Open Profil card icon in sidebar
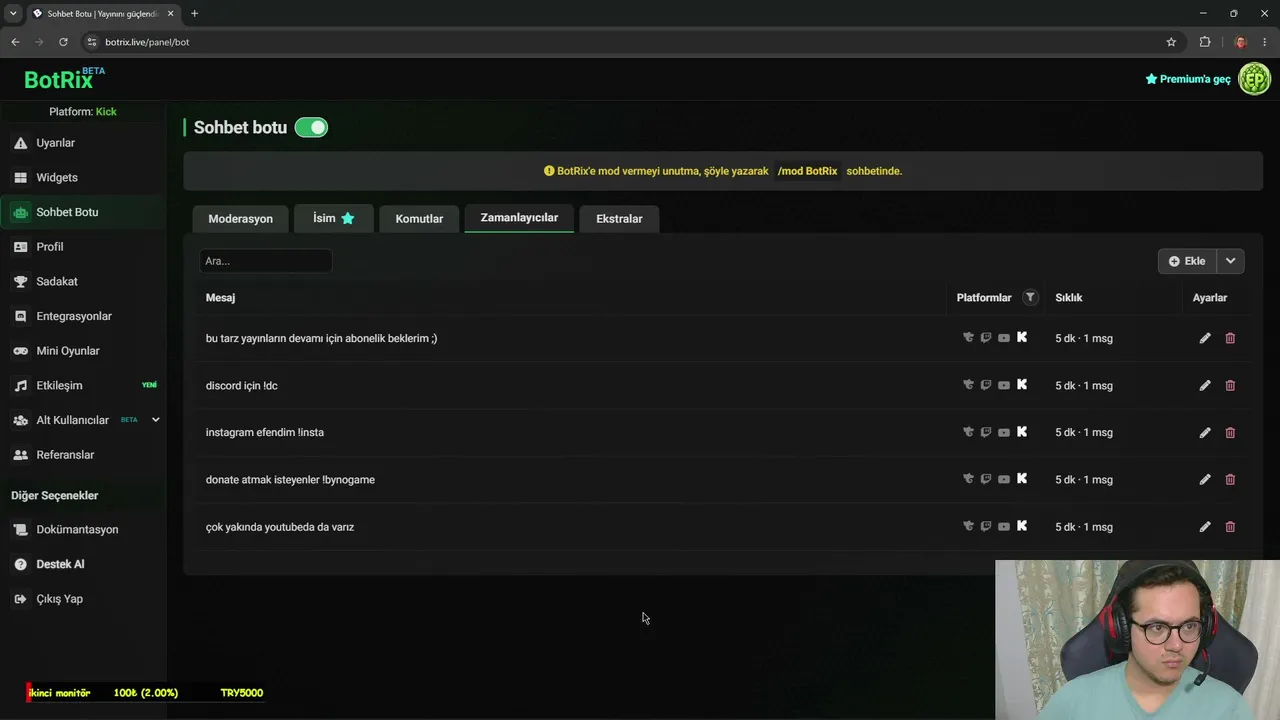The height and width of the screenshot is (720, 1280). (20, 247)
